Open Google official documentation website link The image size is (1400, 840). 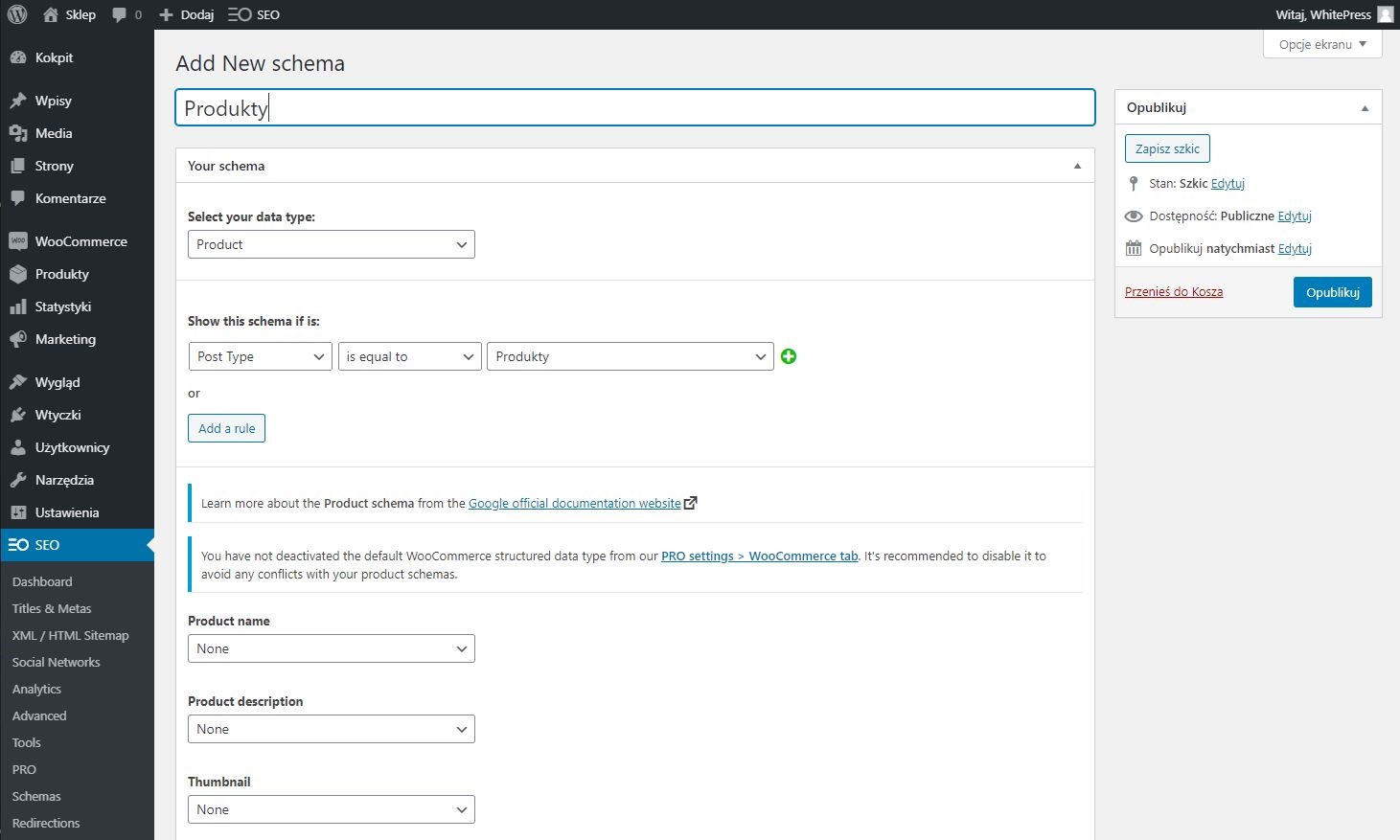(x=575, y=503)
